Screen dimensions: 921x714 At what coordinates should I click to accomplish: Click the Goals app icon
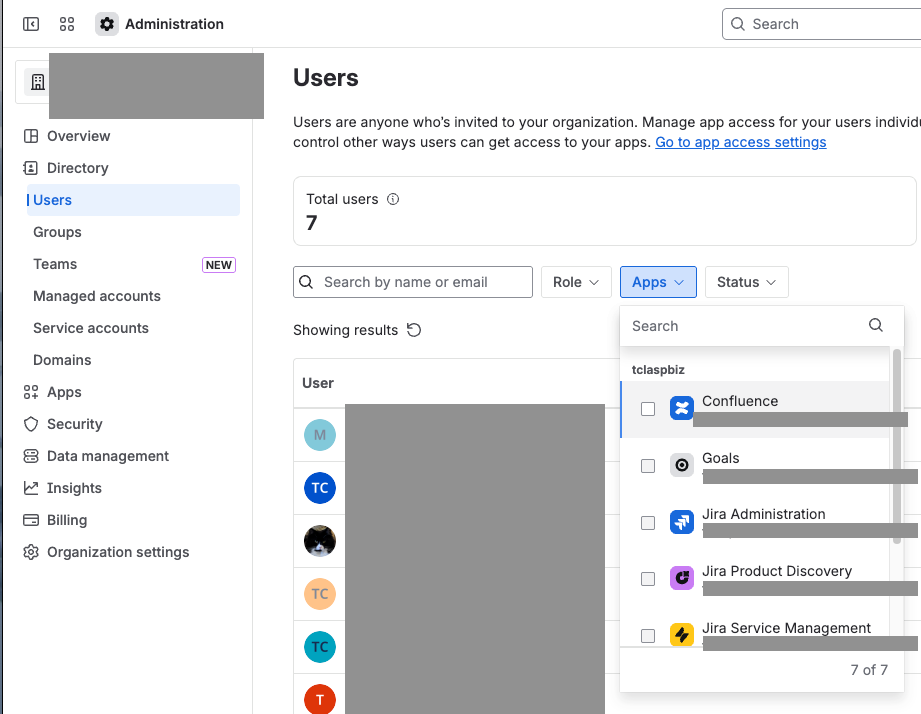pos(681,466)
